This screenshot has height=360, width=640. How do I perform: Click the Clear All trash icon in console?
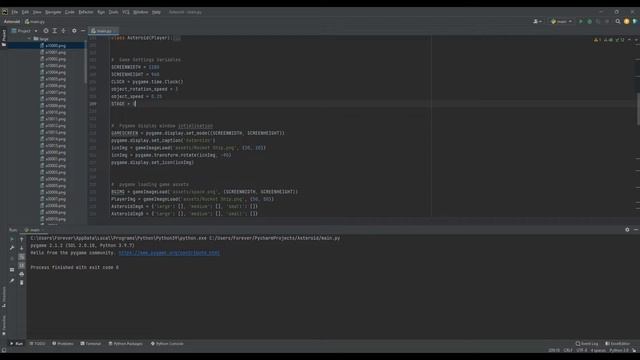(22, 282)
